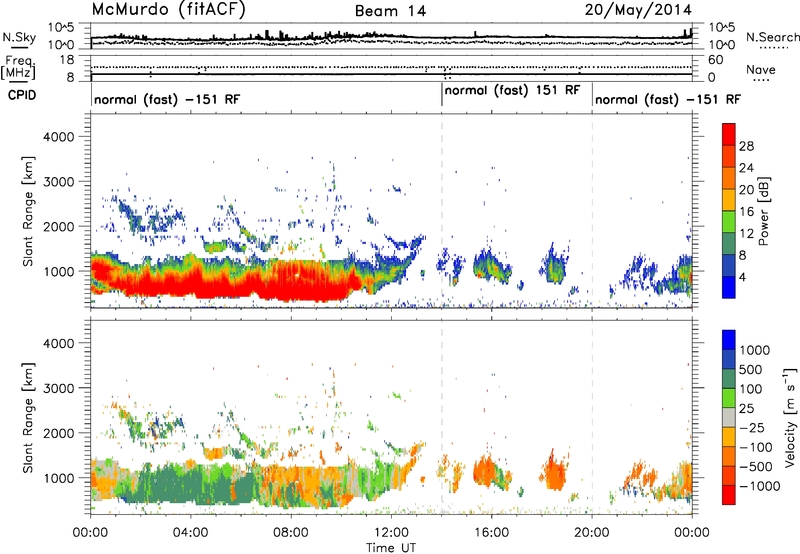Click the "16" power colorbar label
This screenshot has width=800, height=554.
pyautogui.click(x=746, y=212)
